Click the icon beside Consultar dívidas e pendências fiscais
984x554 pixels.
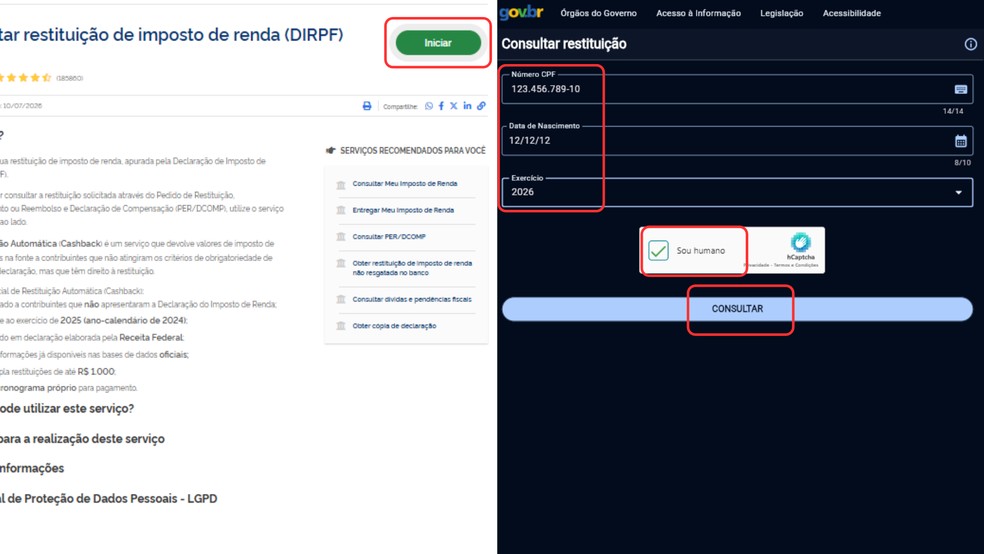tap(341, 299)
